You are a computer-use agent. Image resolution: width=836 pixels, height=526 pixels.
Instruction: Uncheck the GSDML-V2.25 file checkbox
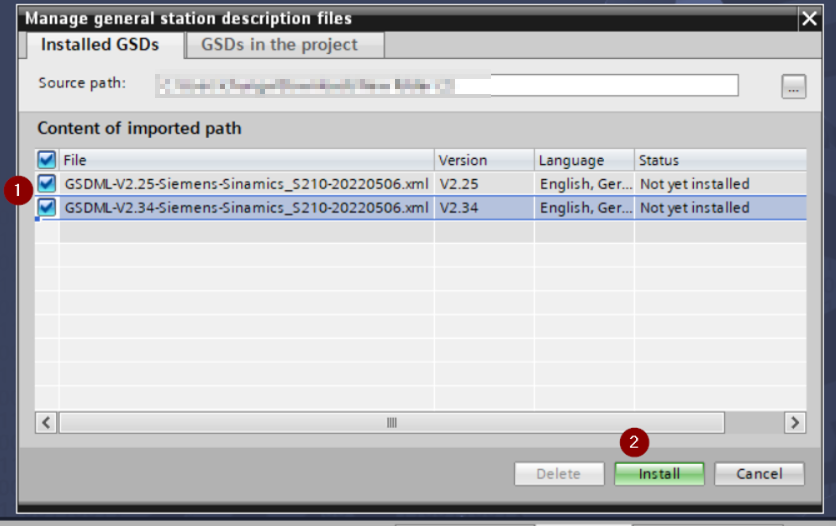(x=46, y=183)
